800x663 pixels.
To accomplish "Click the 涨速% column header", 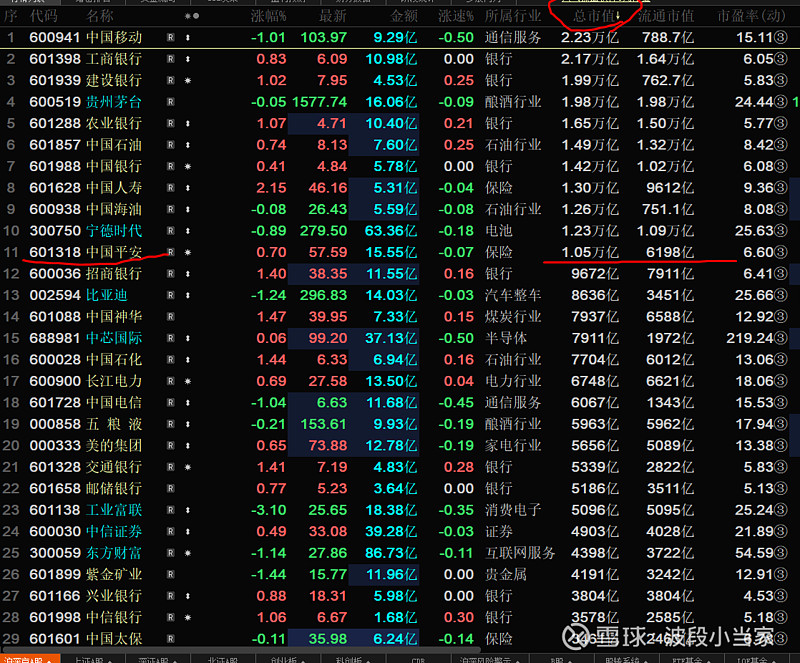I will tap(456, 16).
